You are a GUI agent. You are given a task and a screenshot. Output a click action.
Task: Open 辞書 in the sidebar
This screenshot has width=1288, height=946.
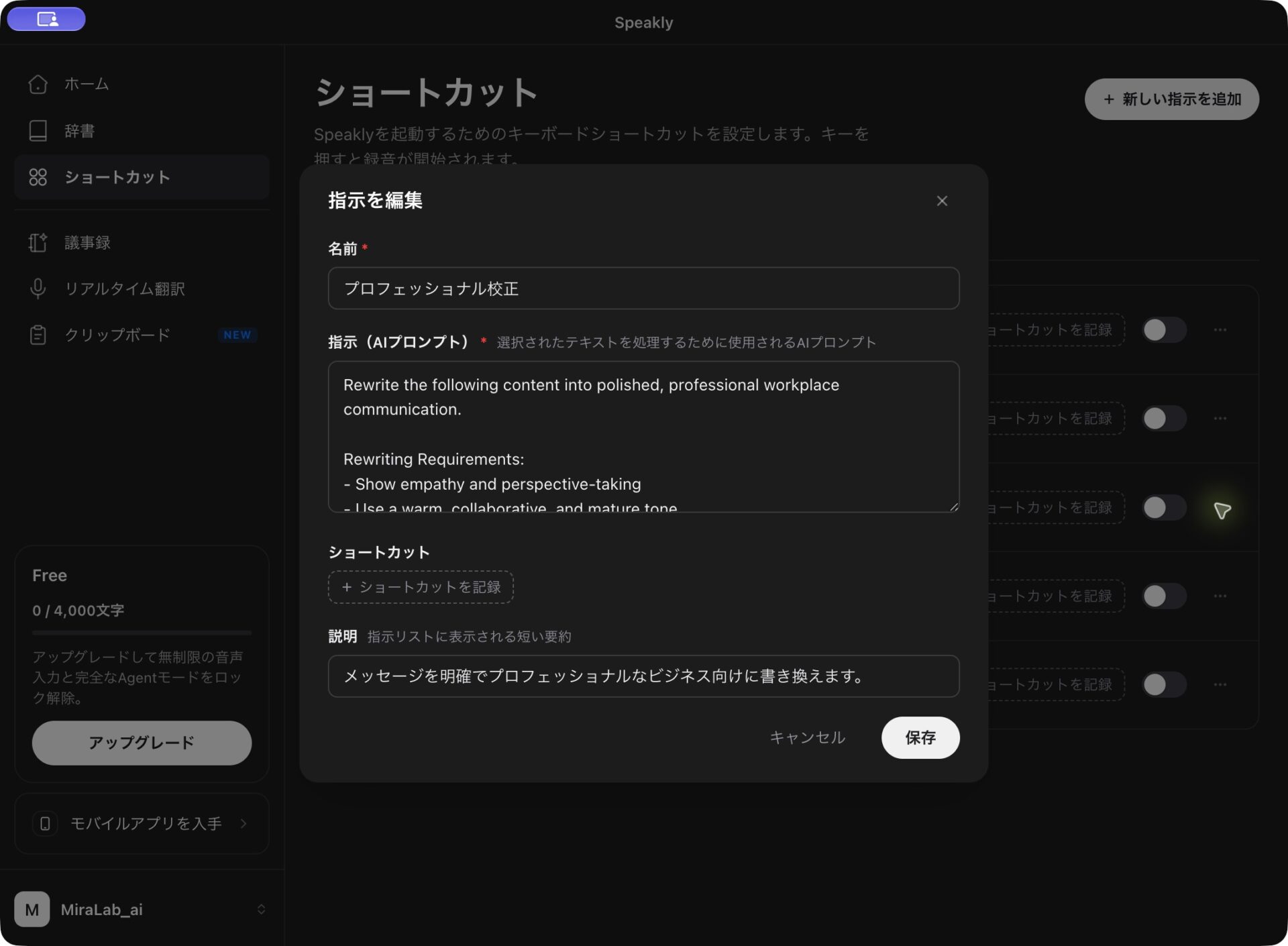[142, 131]
